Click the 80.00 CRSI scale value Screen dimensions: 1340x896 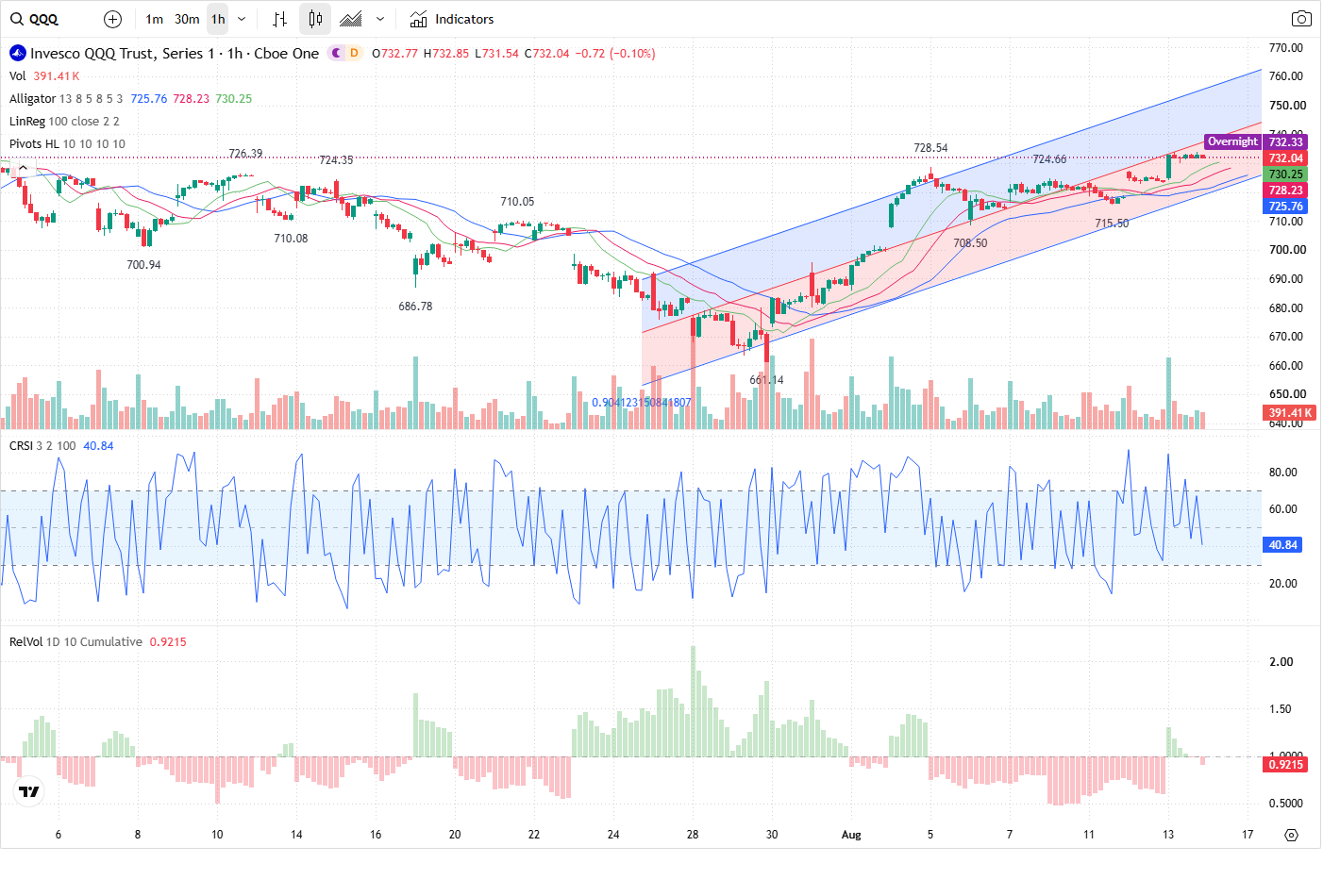(x=1282, y=473)
